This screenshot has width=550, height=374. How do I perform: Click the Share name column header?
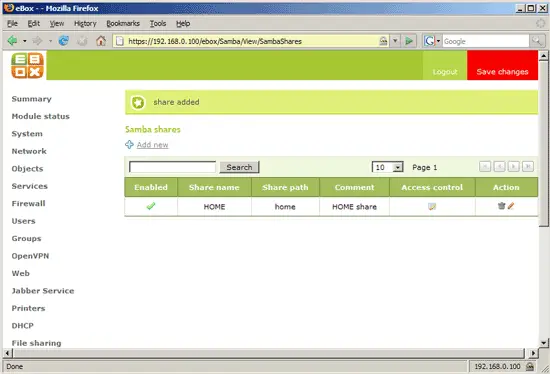[214, 187]
